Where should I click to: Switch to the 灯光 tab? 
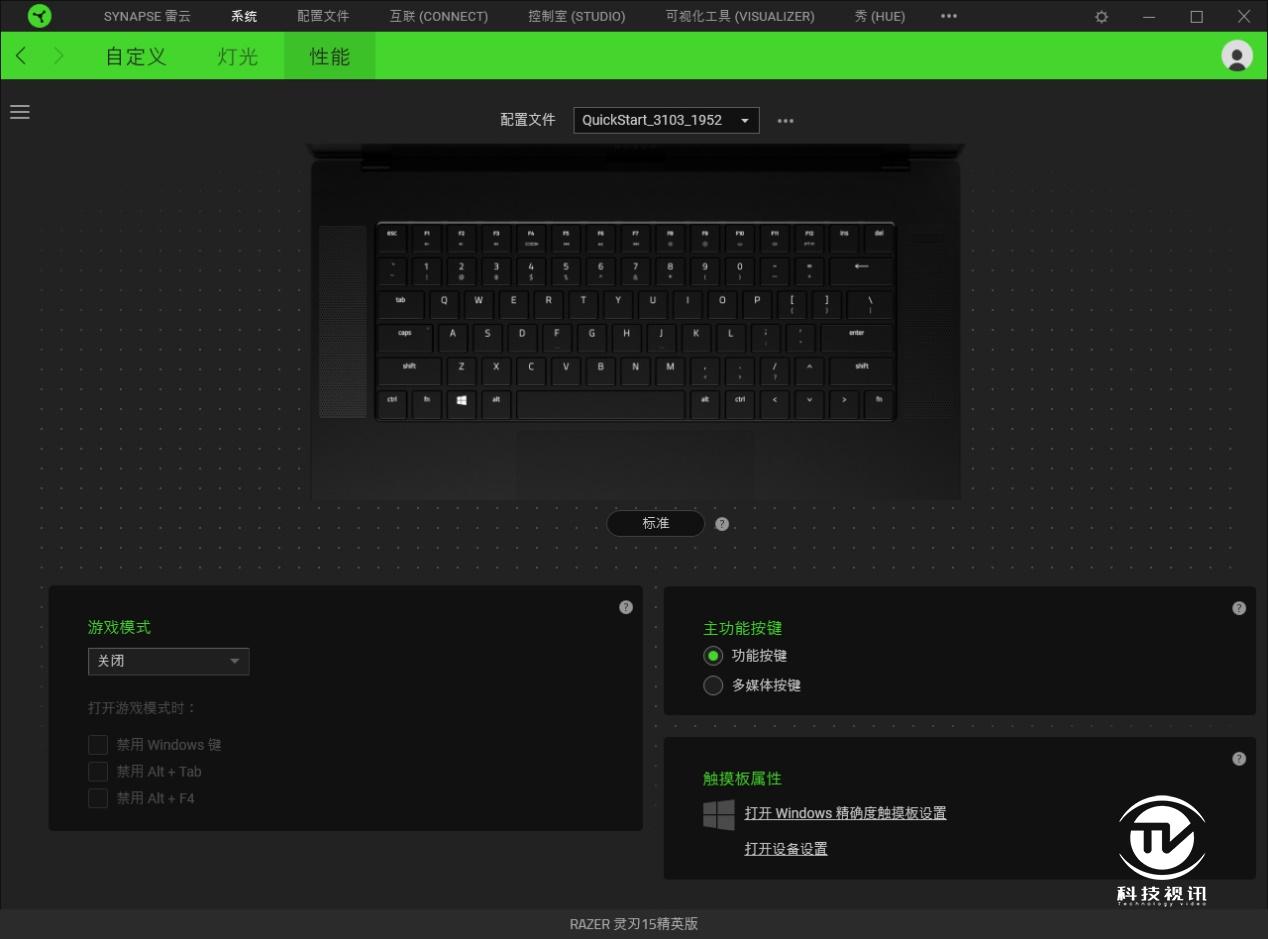[x=236, y=56]
